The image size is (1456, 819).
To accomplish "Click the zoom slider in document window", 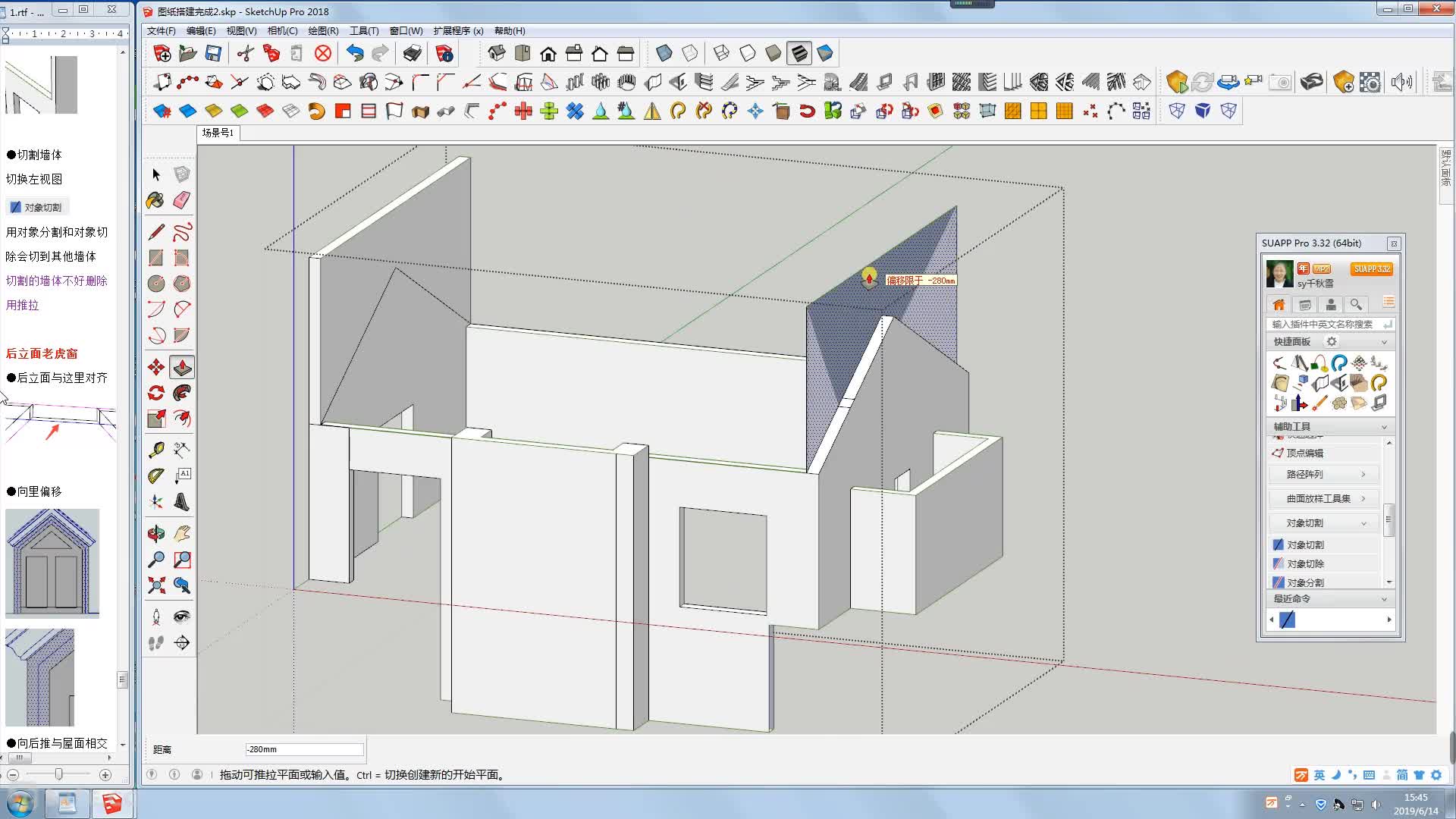I will click(x=58, y=774).
